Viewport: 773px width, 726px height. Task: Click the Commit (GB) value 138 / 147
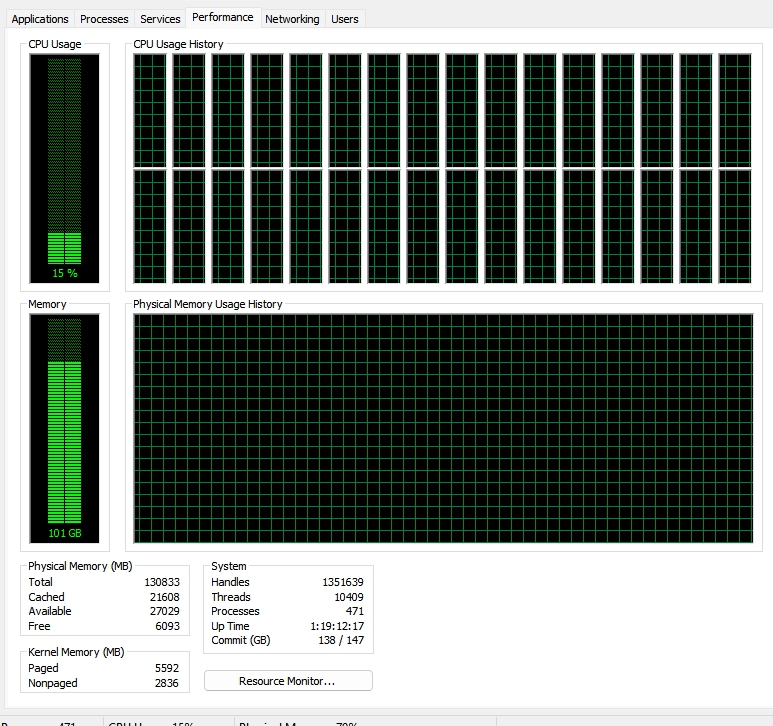[x=341, y=640]
